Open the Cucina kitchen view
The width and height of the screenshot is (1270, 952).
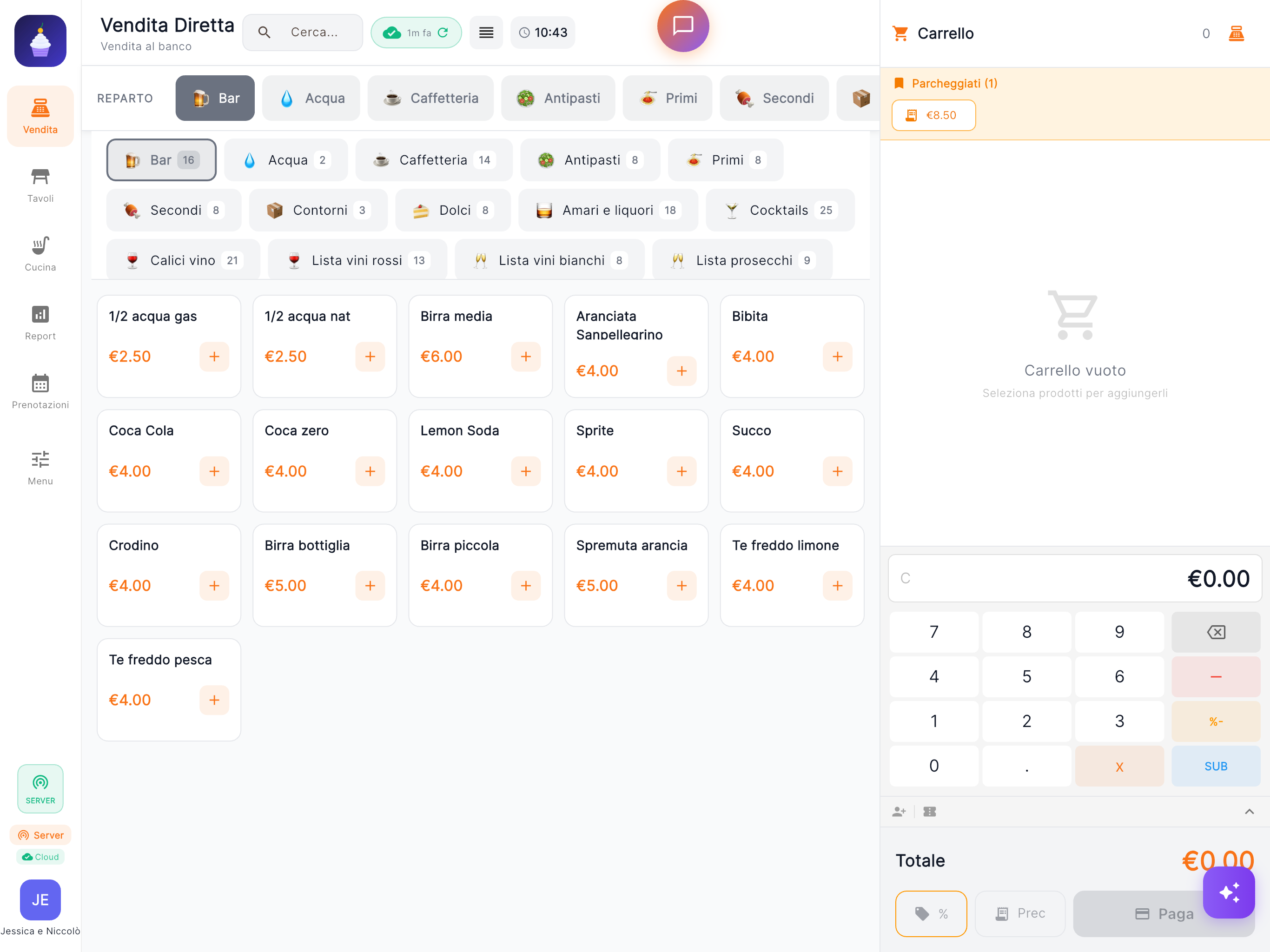40,254
